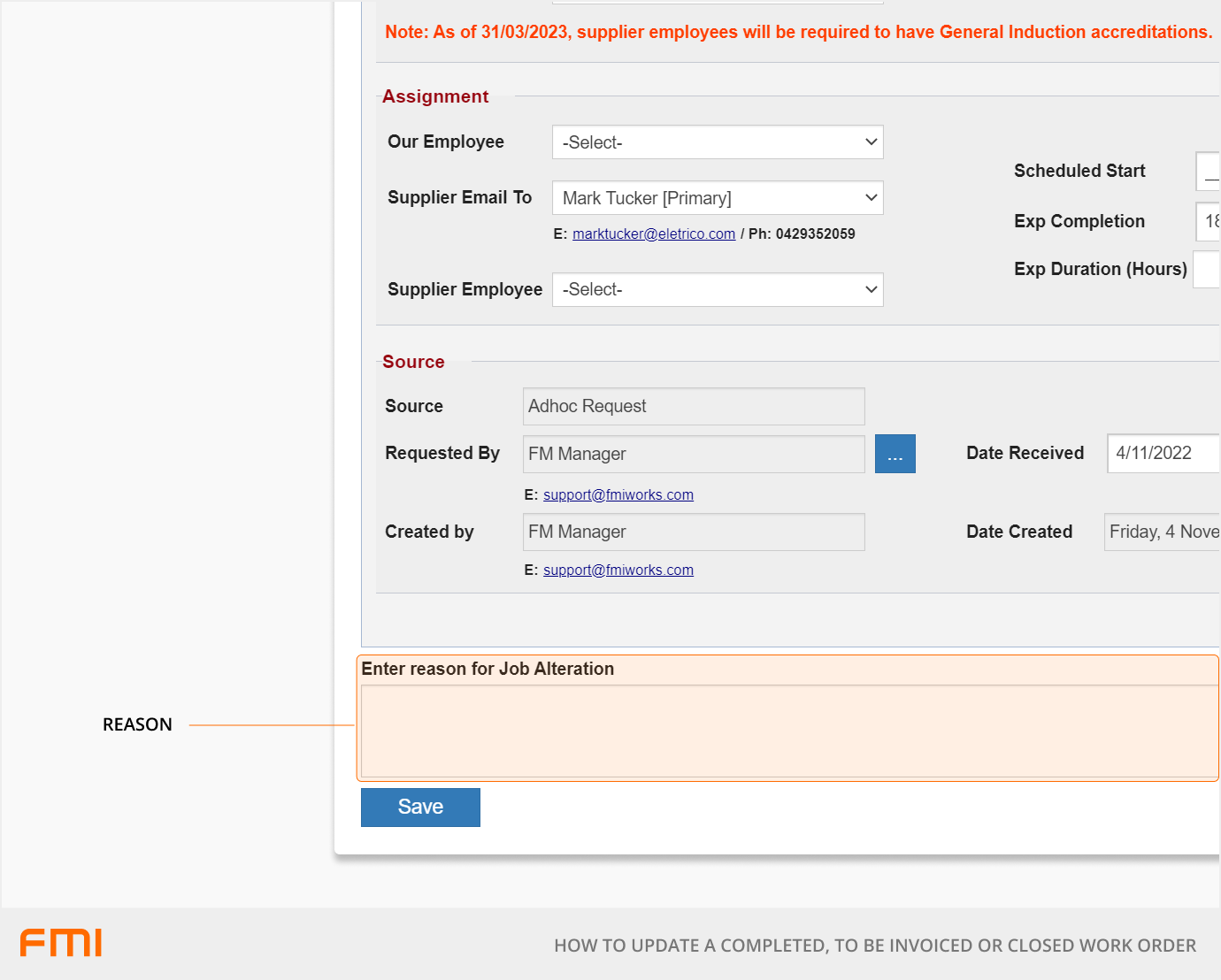Open the support email link under Created by
The image size is (1221, 980).
click(618, 570)
